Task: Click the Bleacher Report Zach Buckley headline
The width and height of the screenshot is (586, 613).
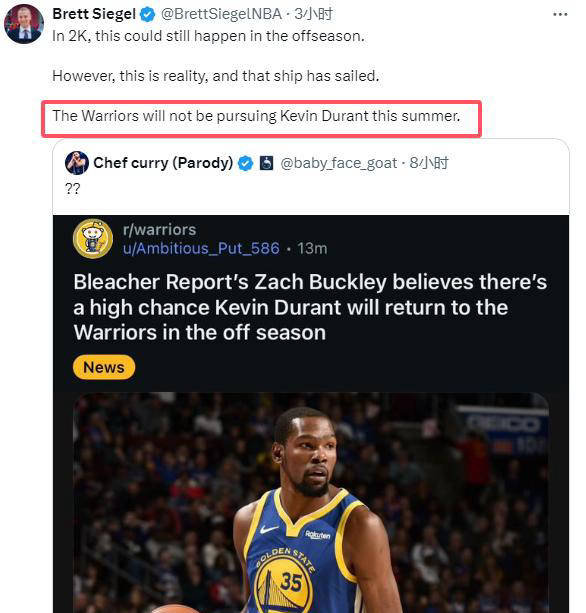Action: pyautogui.click(x=310, y=307)
